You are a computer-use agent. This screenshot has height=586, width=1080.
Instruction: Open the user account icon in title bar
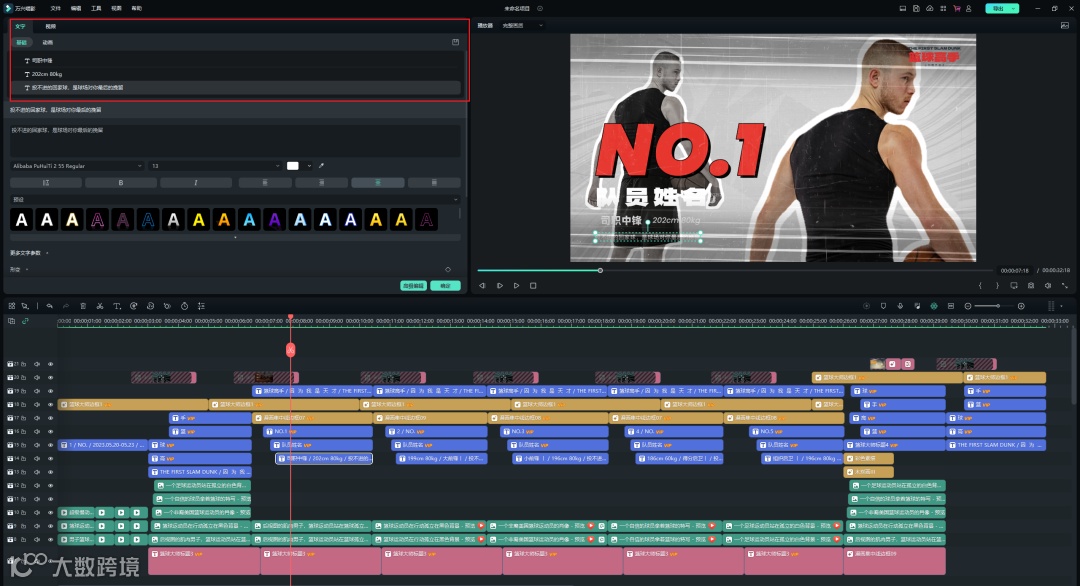[968, 8]
